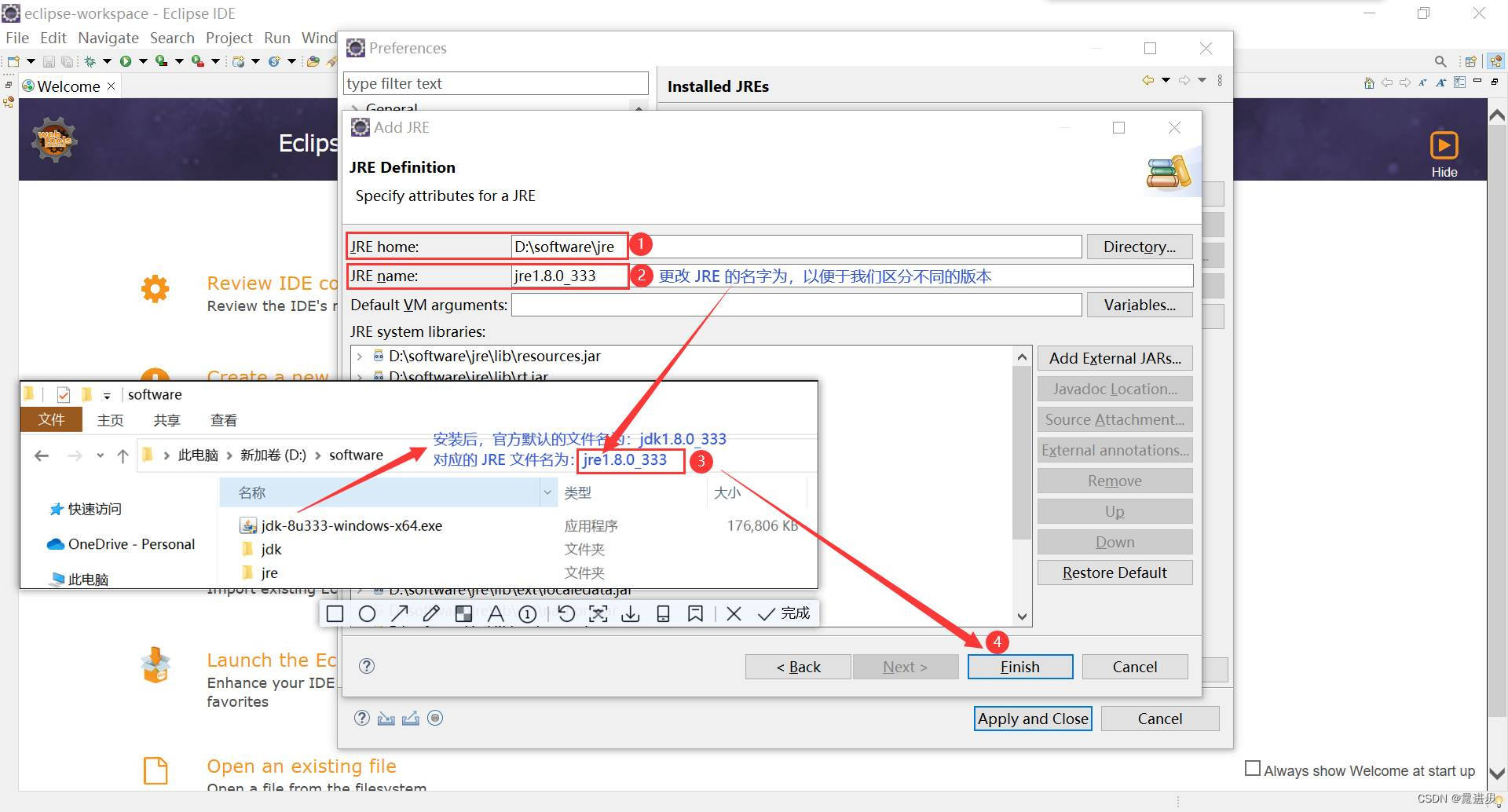
Task: Click the Welcome Home icon
Action: [1369, 82]
